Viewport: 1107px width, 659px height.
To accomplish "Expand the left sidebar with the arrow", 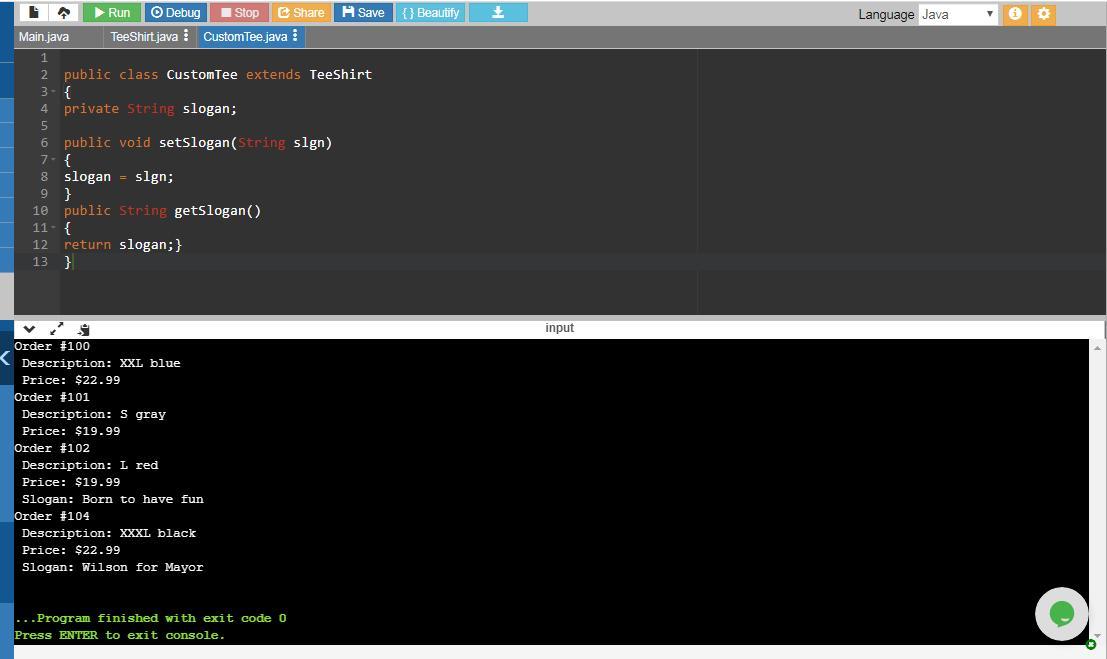I will (5, 358).
